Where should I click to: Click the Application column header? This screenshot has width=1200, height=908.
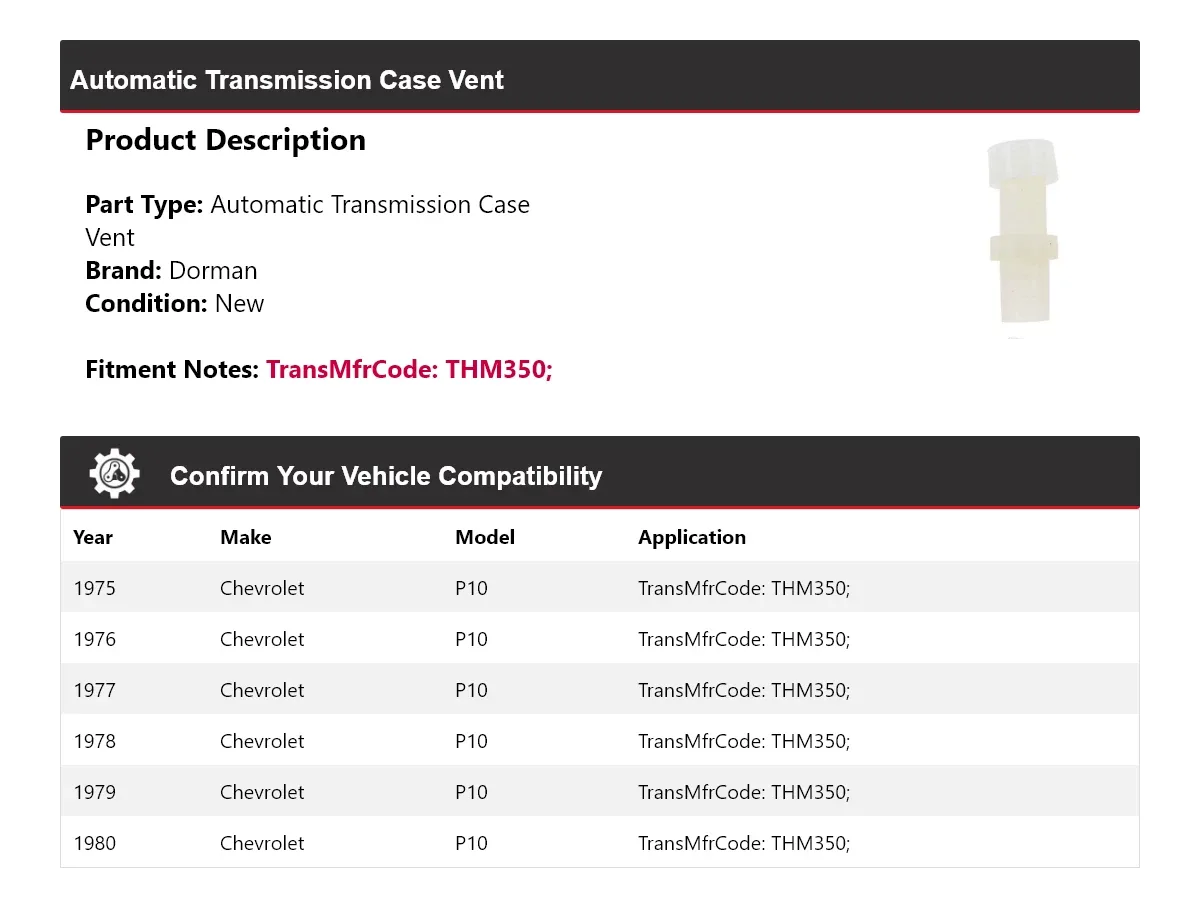tap(692, 537)
